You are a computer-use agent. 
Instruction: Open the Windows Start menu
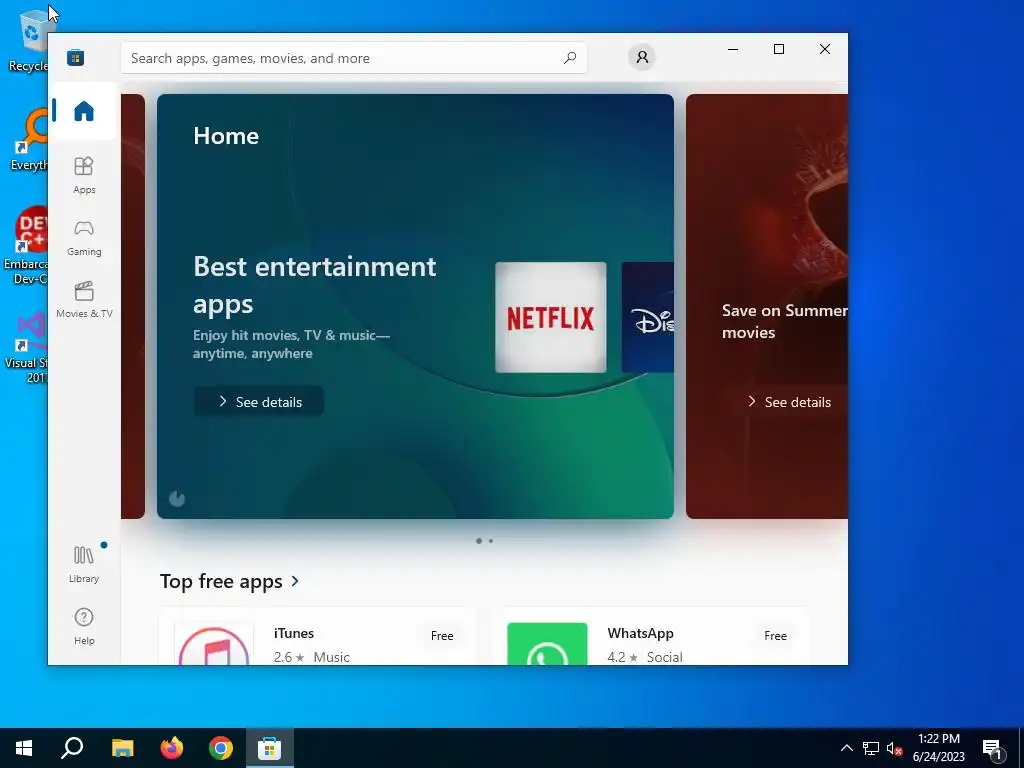tap(24, 748)
